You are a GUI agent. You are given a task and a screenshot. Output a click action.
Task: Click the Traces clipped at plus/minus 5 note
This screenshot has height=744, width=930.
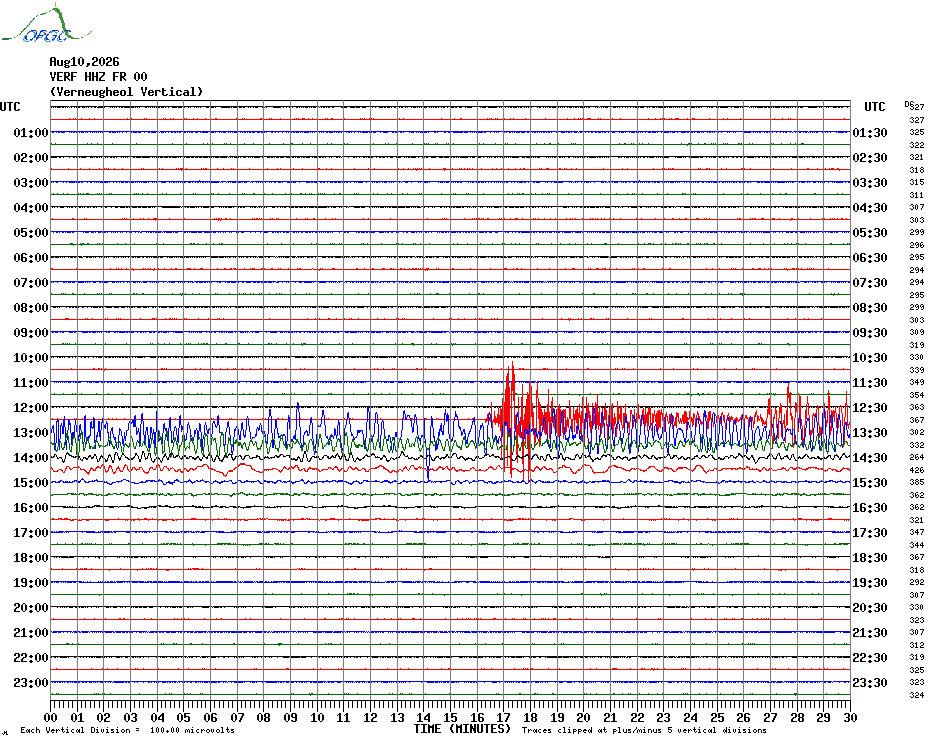(644, 730)
